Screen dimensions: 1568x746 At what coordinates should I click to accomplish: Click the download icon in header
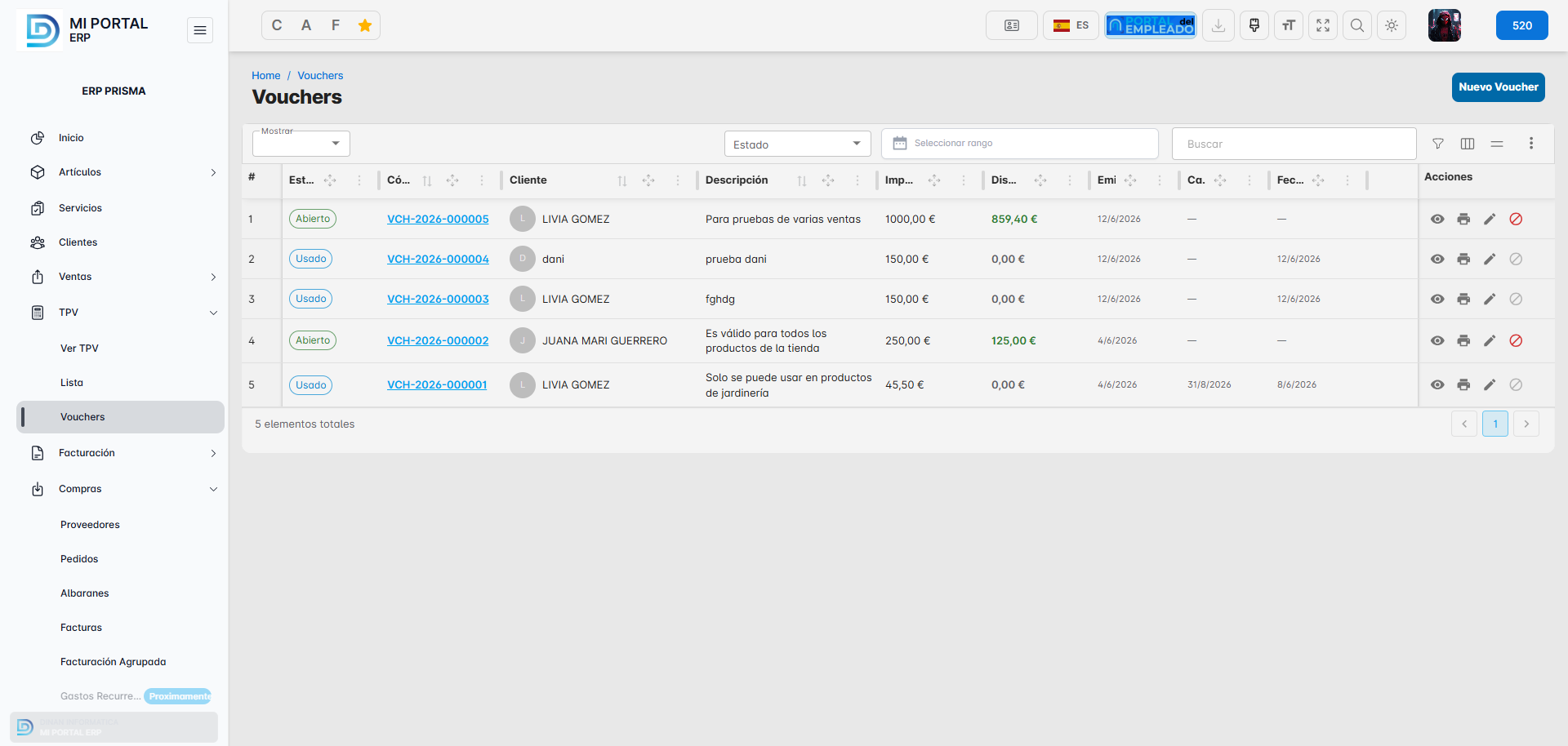[x=1218, y=25]
